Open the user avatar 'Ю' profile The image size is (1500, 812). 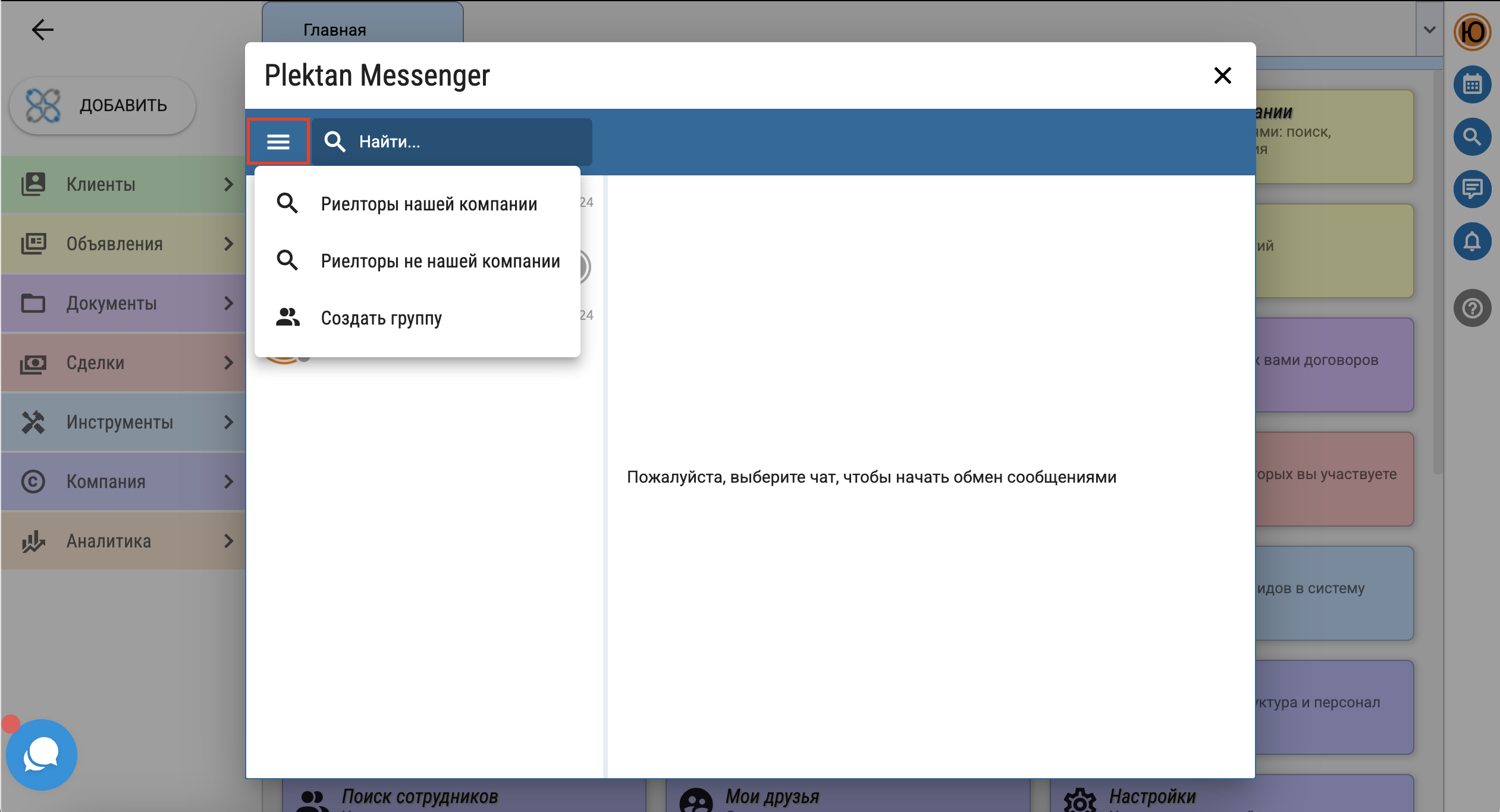click(x=1472, y=32)
